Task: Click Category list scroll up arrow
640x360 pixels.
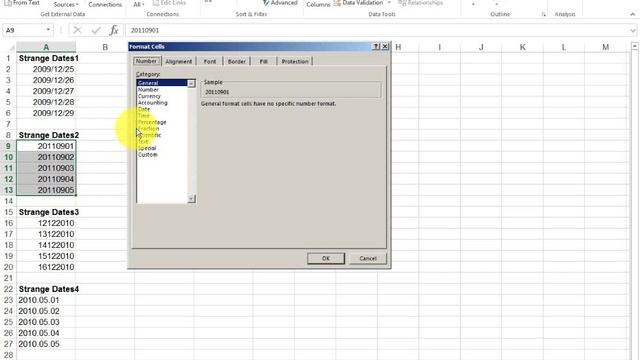Action: tap(191, 83)
